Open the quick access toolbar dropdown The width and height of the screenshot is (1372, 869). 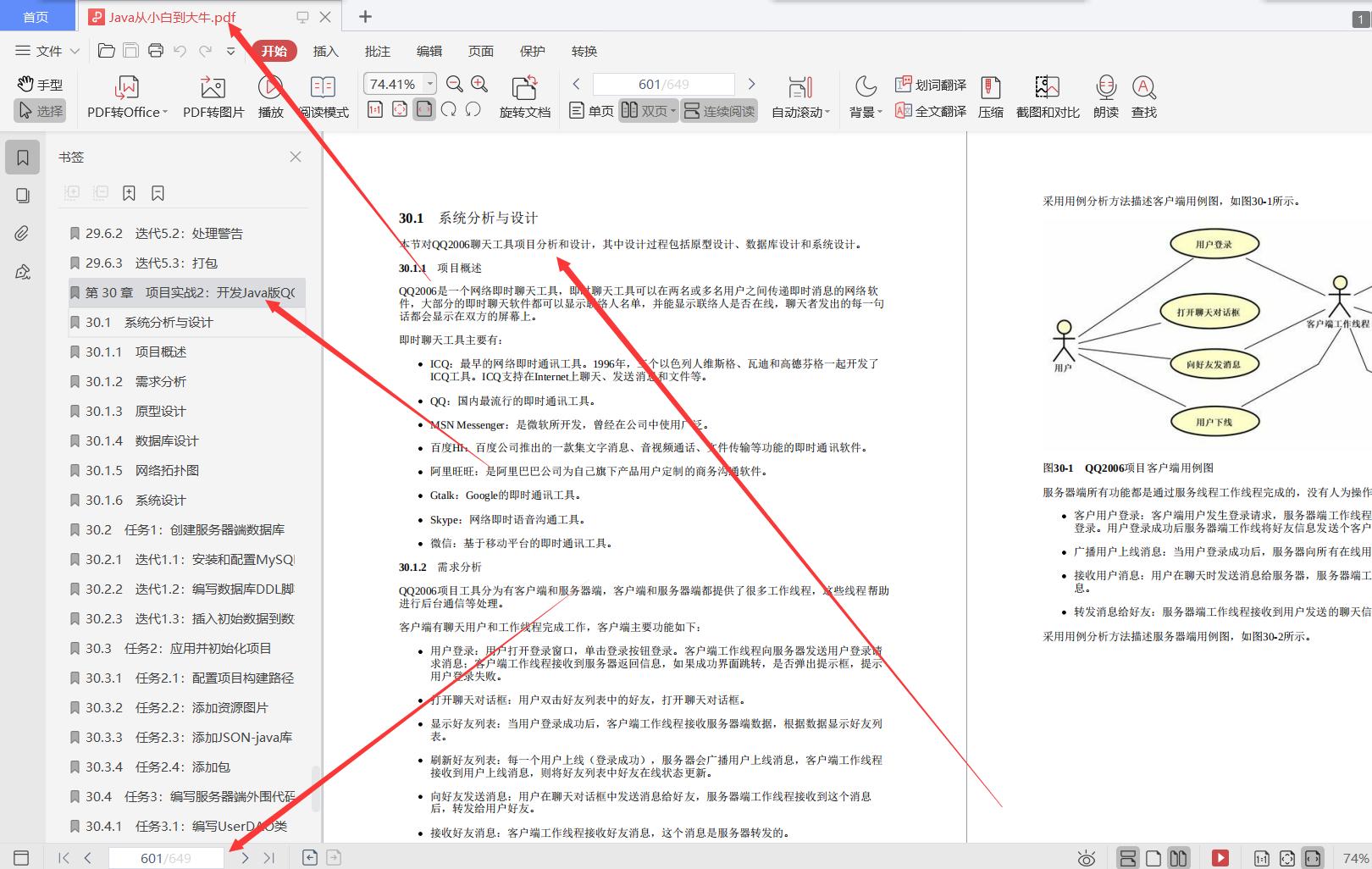click(230, 51)
